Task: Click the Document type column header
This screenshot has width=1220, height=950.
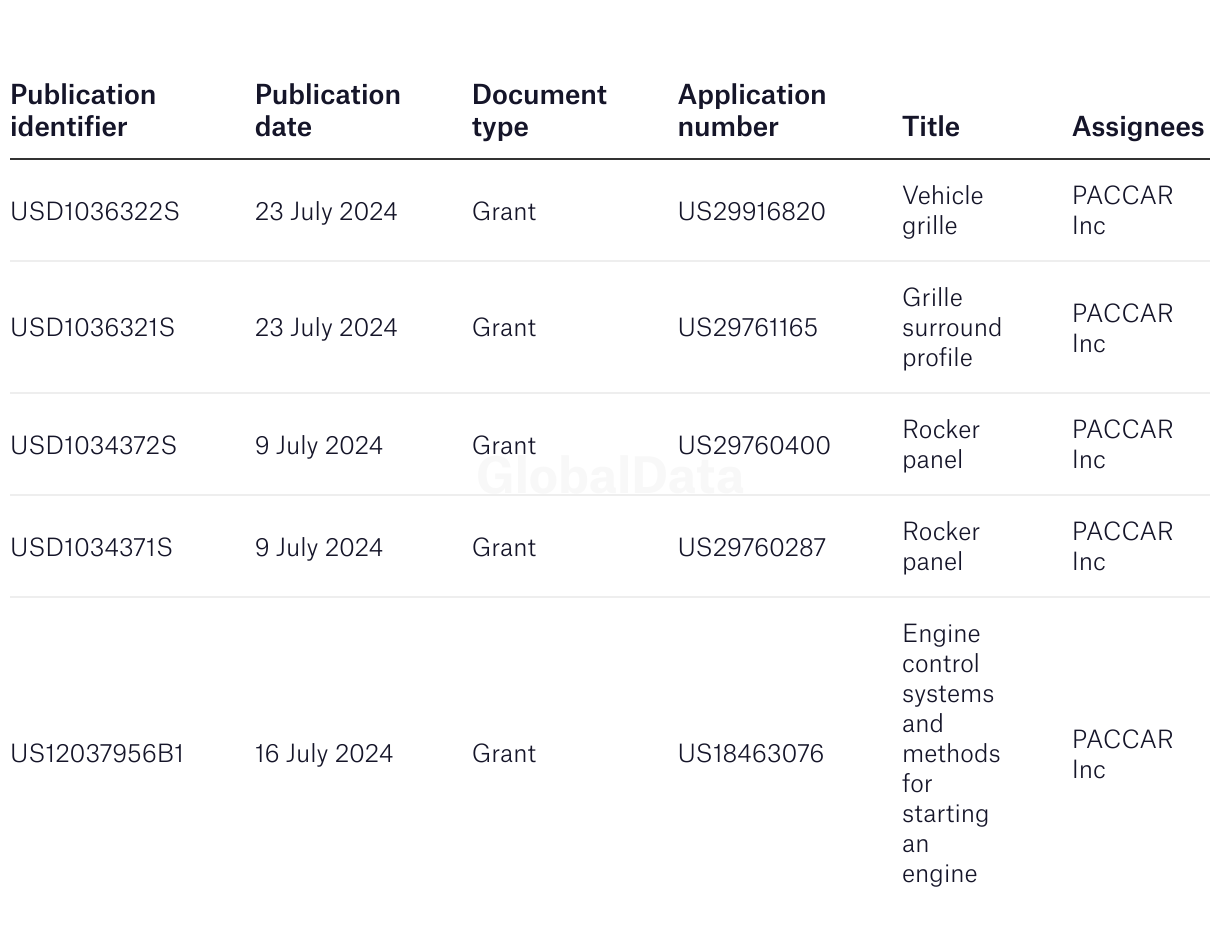Action: click(x=539, y=110)
